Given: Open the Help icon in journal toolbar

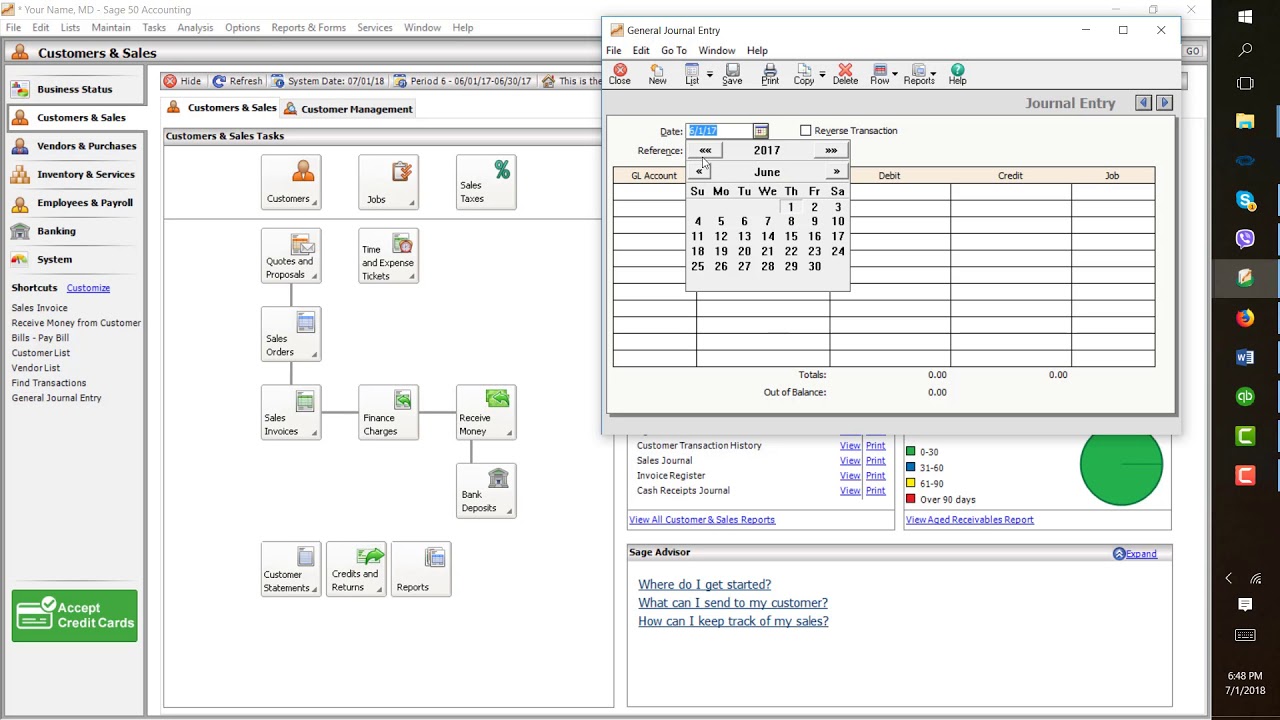Looking at the screenshot, I should coord(957,74).
